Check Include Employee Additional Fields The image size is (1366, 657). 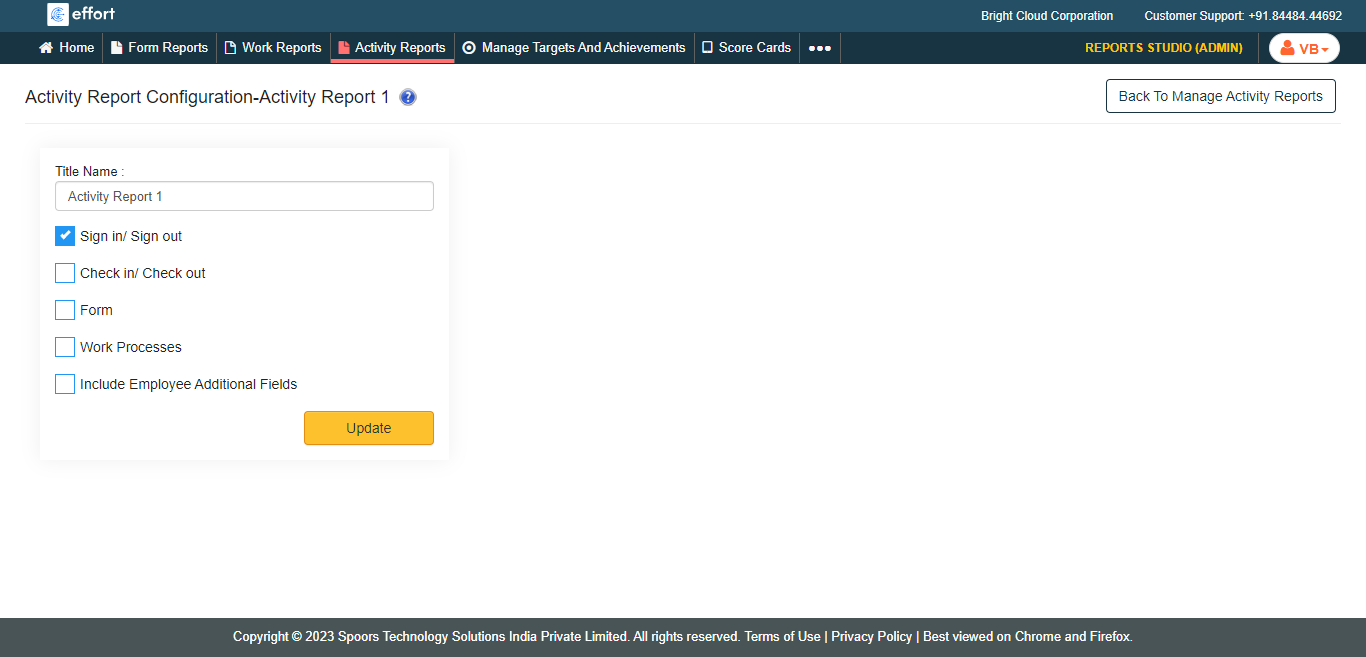coord(65,384)
